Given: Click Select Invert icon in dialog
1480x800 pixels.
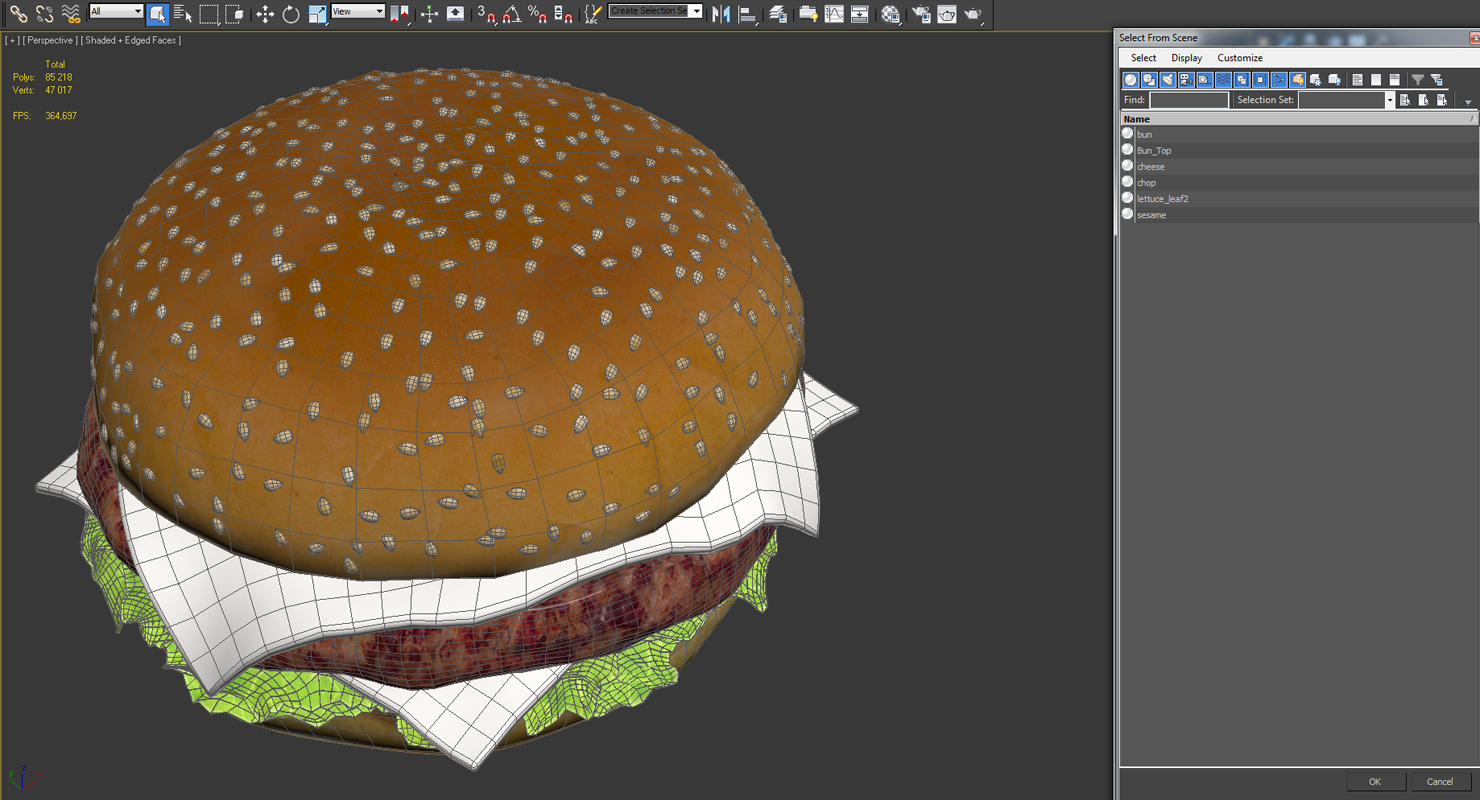Looking at the screenshot, I should coord(1394,80).
